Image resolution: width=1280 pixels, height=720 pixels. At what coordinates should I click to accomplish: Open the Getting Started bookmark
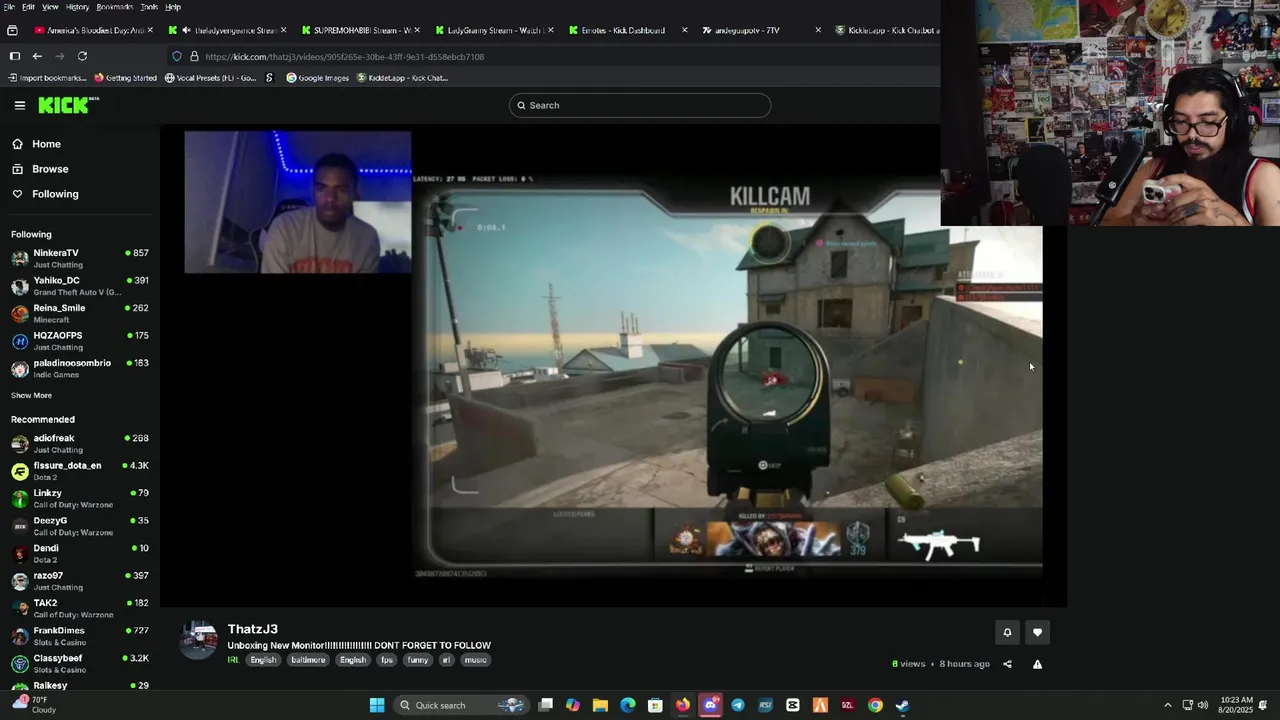(125, 78)
